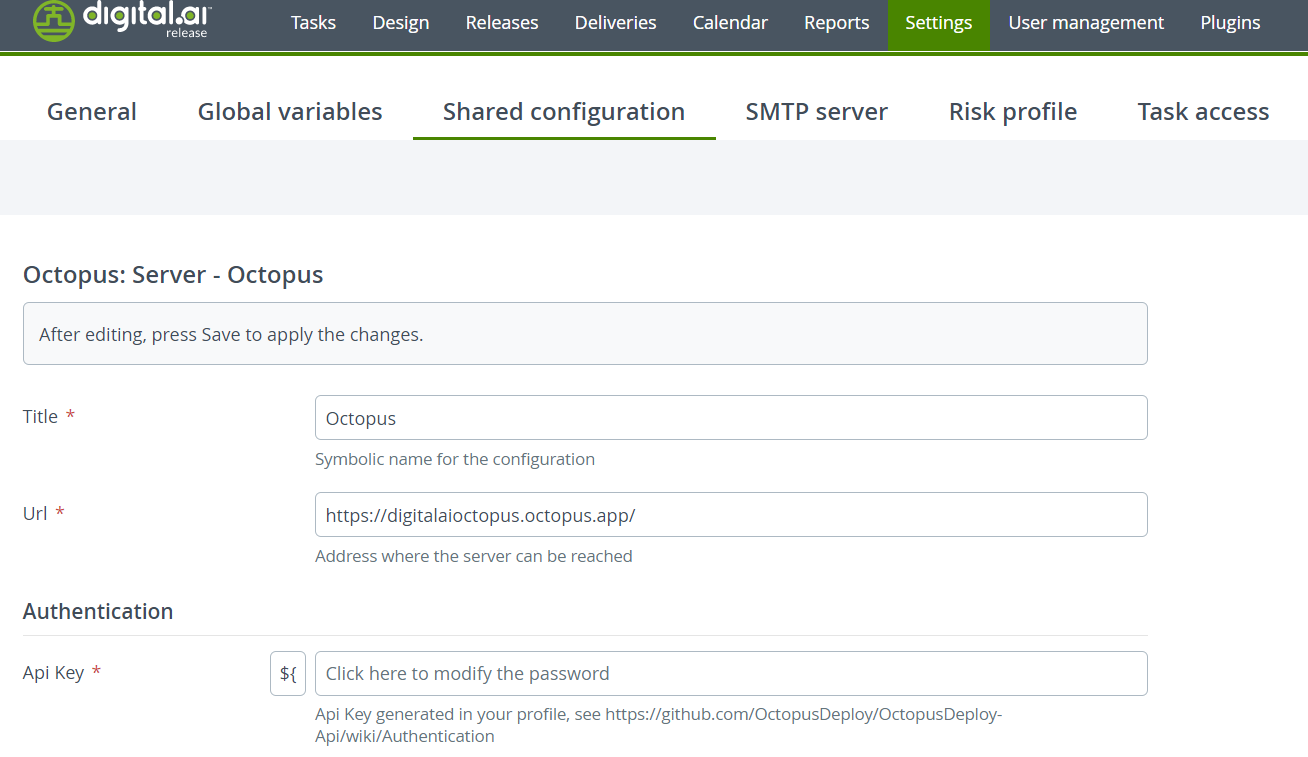The height and width of the screenshot is (757, 1308).
Task: Select the Settings menu item
Action: click(x=939, y=23)
